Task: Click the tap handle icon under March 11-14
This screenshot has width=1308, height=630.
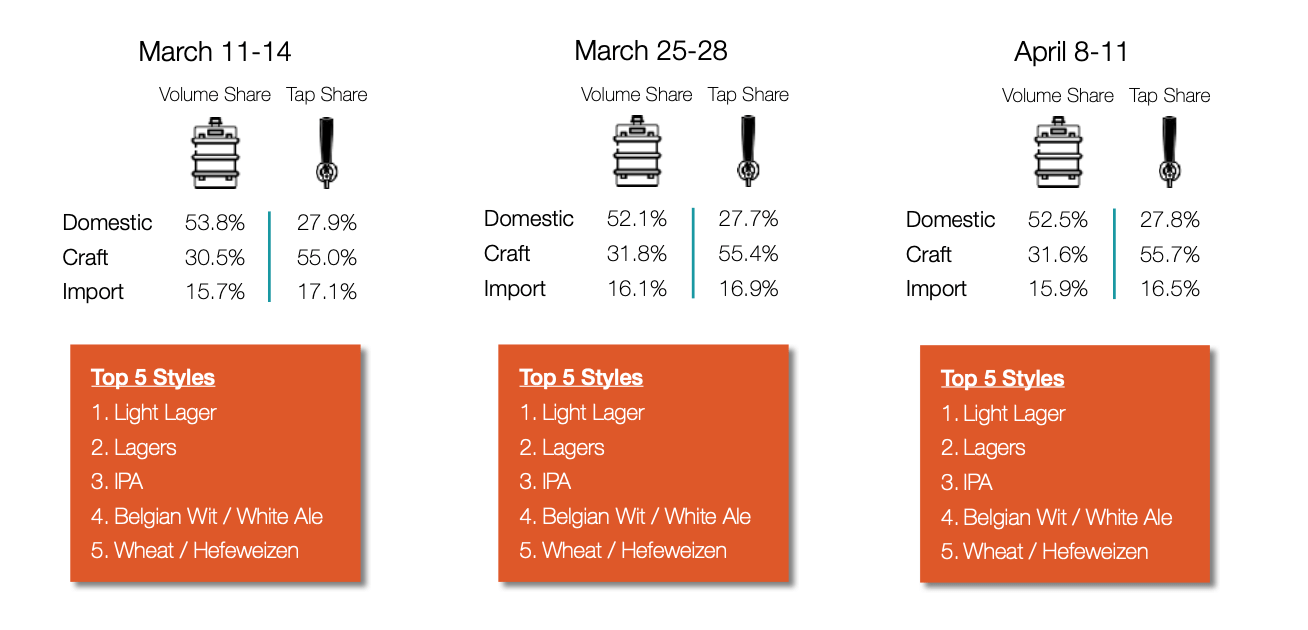Action: click(x=326, y=153)
